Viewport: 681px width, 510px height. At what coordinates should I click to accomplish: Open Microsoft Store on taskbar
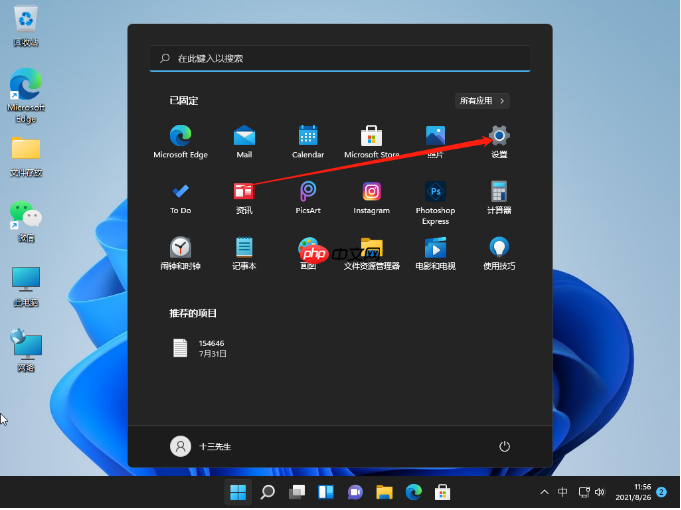point(443,493)
